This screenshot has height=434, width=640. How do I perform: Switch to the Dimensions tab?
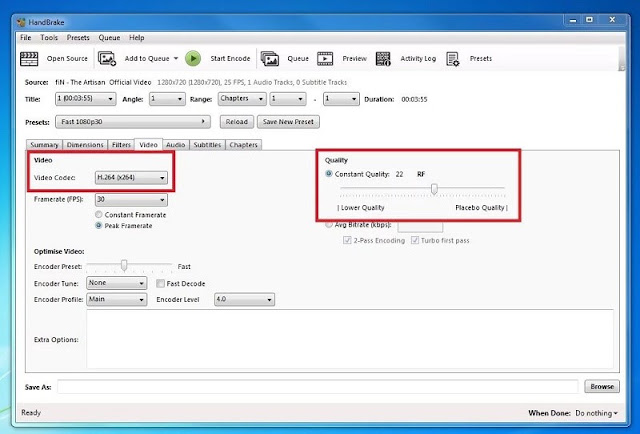point(85,145)
